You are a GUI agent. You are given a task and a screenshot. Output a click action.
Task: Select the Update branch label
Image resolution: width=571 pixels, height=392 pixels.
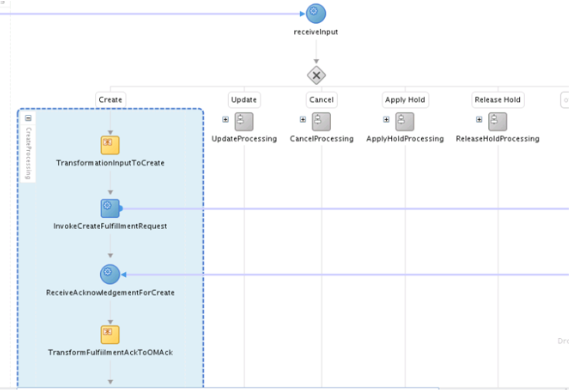click(x=244, y=100)
